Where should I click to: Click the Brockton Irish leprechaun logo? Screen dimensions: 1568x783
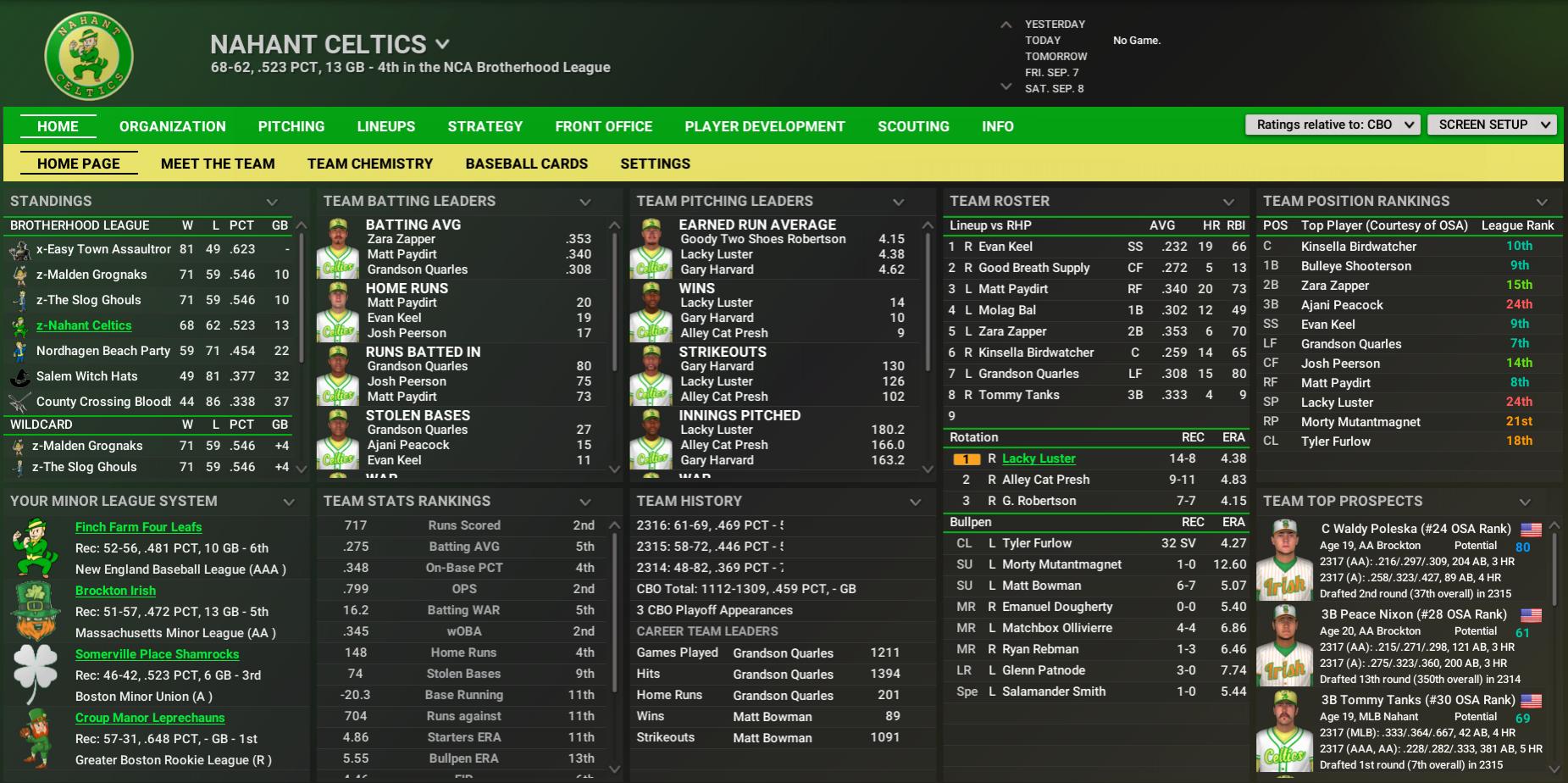click(x=36, y=611)
